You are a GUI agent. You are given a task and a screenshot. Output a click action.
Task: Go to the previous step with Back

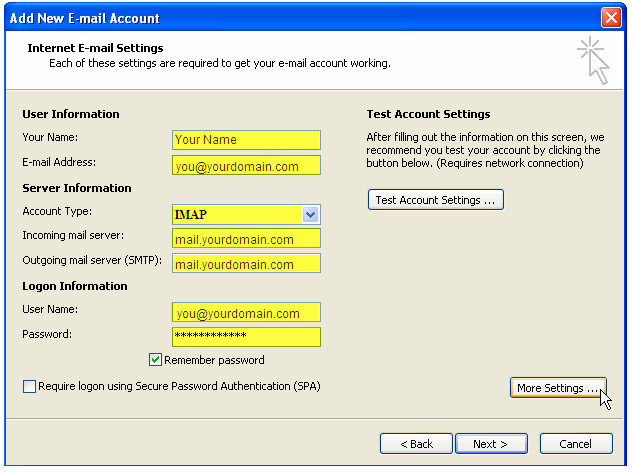[x=416, y=443]
